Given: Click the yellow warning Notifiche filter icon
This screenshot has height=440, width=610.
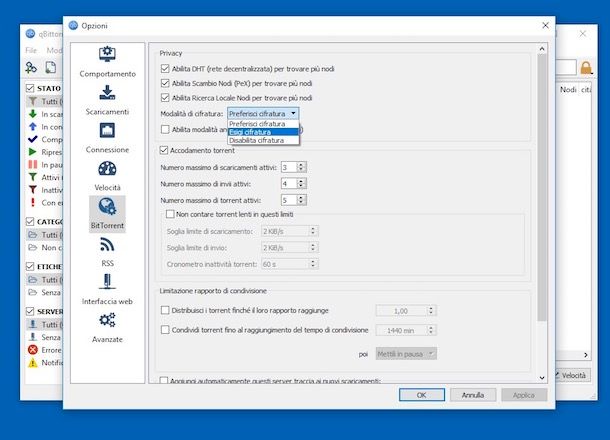Looking at the screenshot, I should tap(33, 363).
